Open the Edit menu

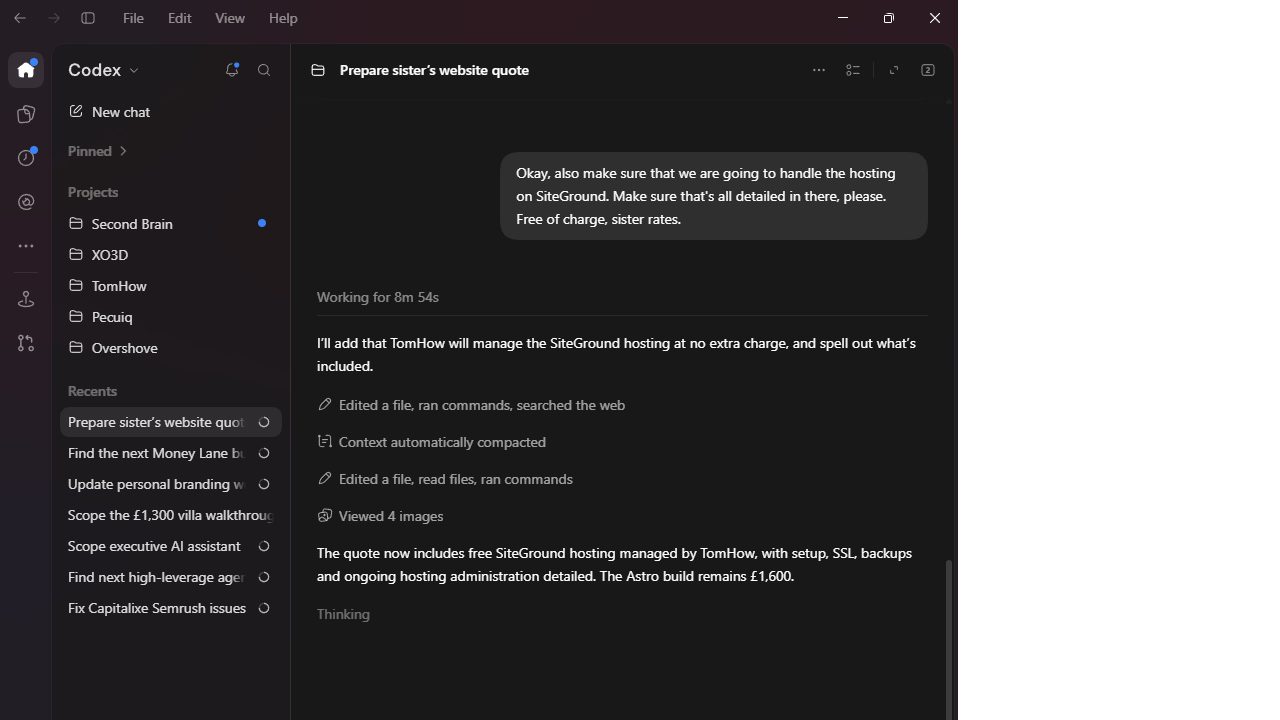[x=180, y=18]
